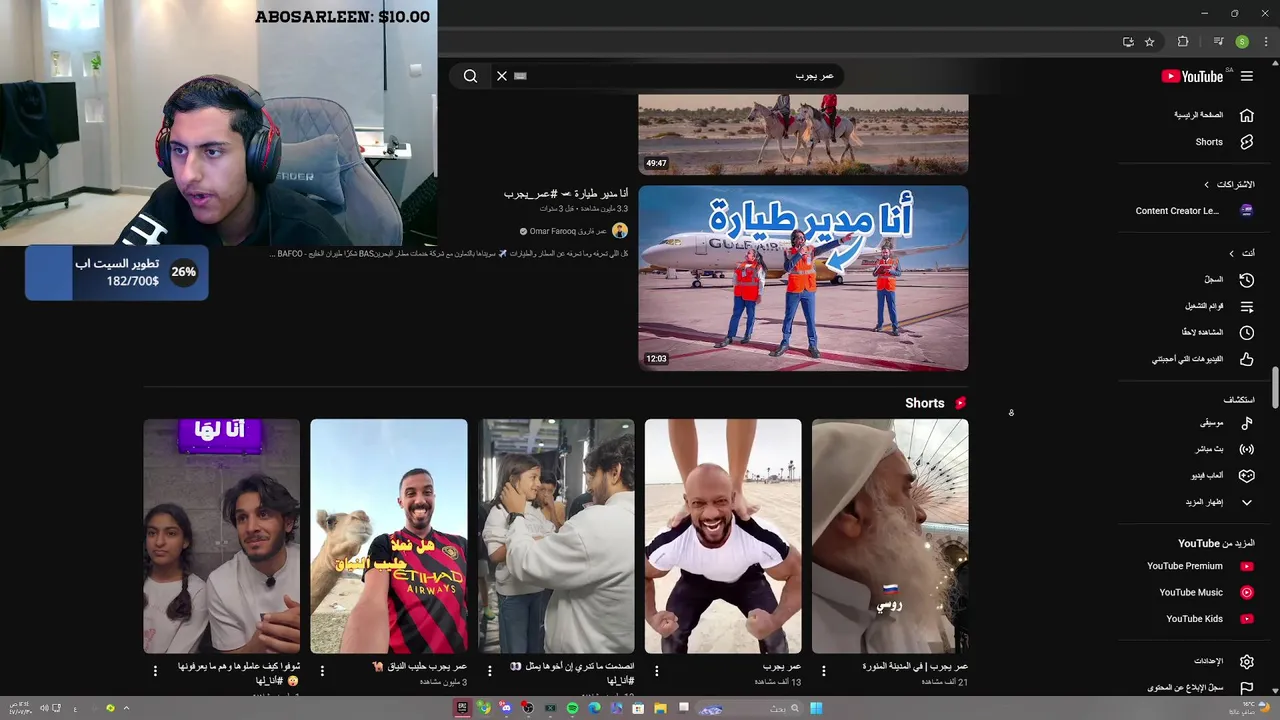Open the Omar Farooq channel name
The image size is (1280, 720).
568,231
